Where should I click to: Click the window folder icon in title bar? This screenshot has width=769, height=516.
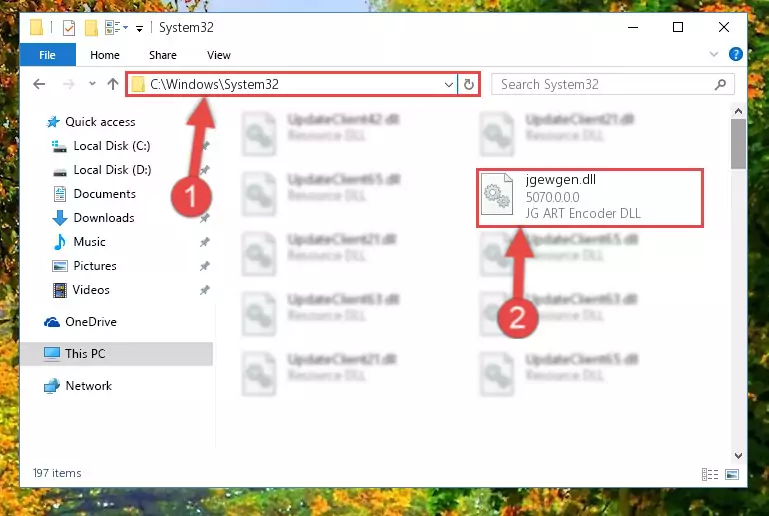tap(36, 27)
